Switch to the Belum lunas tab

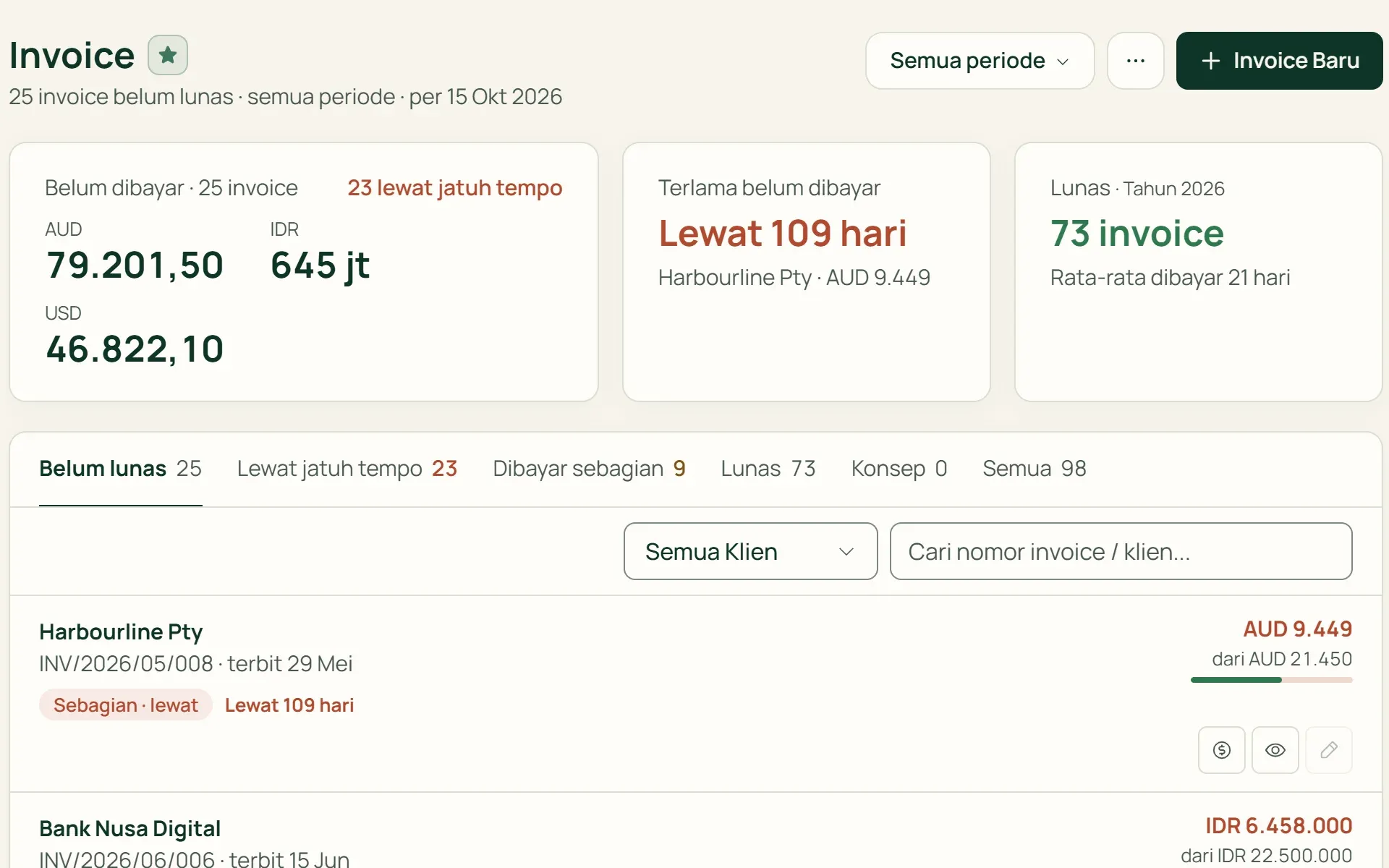click(x=120, y=469)
